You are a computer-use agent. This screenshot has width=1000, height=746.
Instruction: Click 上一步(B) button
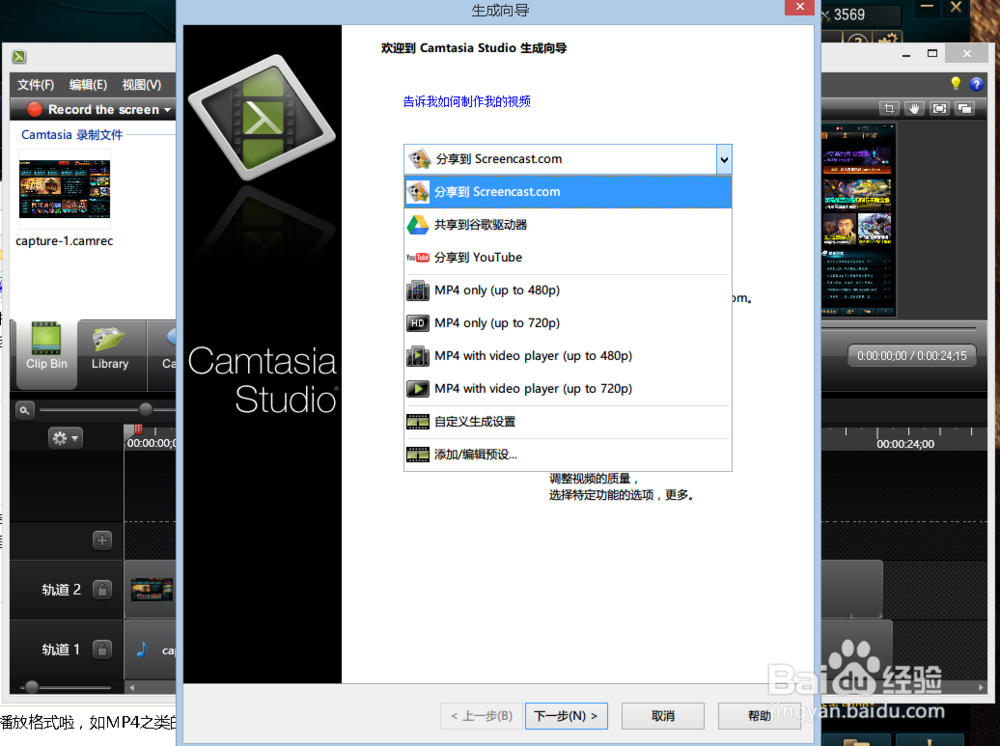pyautogui.click(x=482, y=716)
